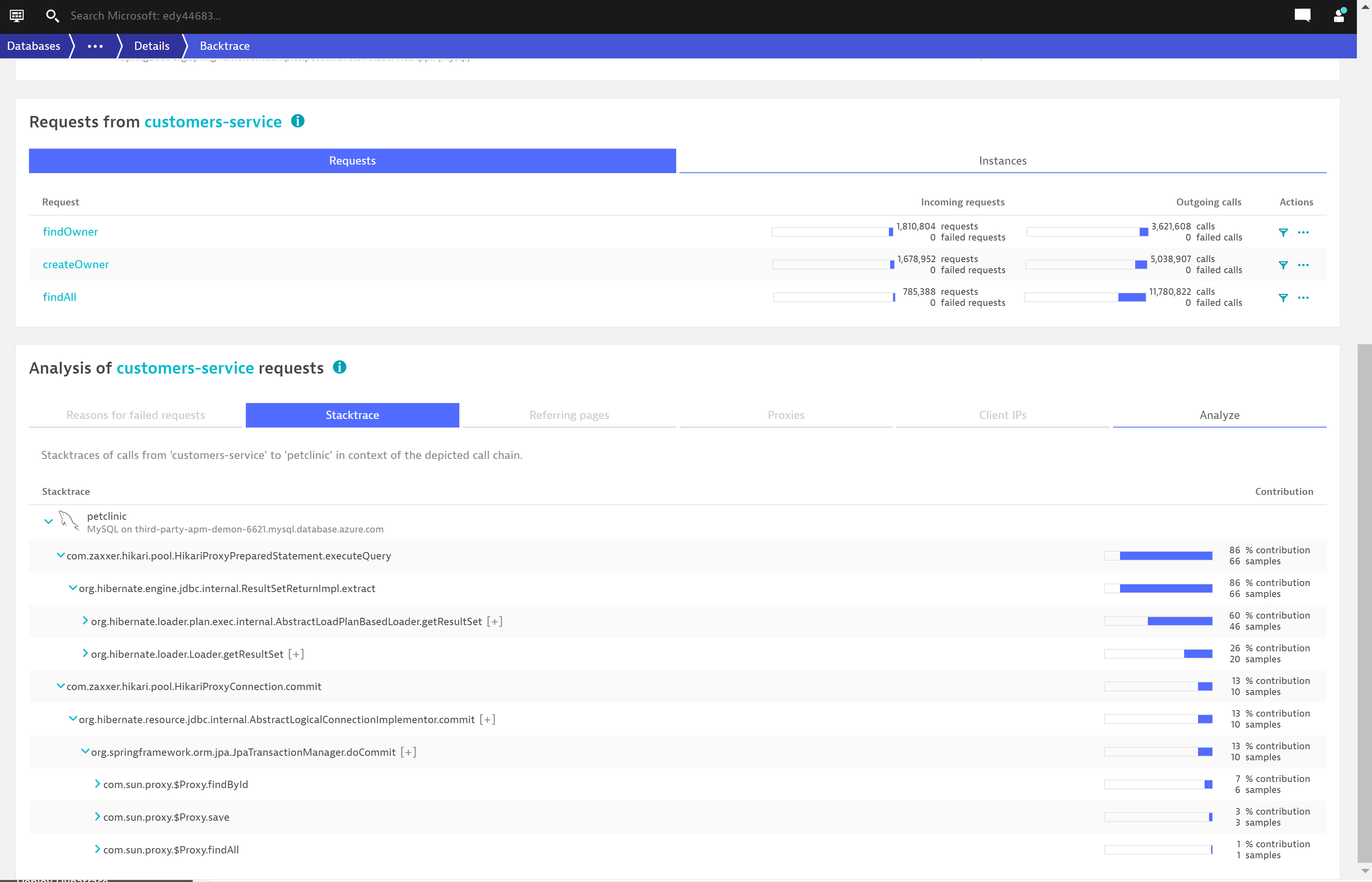Open the user profile icon with notification dot
Viewport: 1372px width, 882px height.
pyautogui.click(x=1339, y=16)
